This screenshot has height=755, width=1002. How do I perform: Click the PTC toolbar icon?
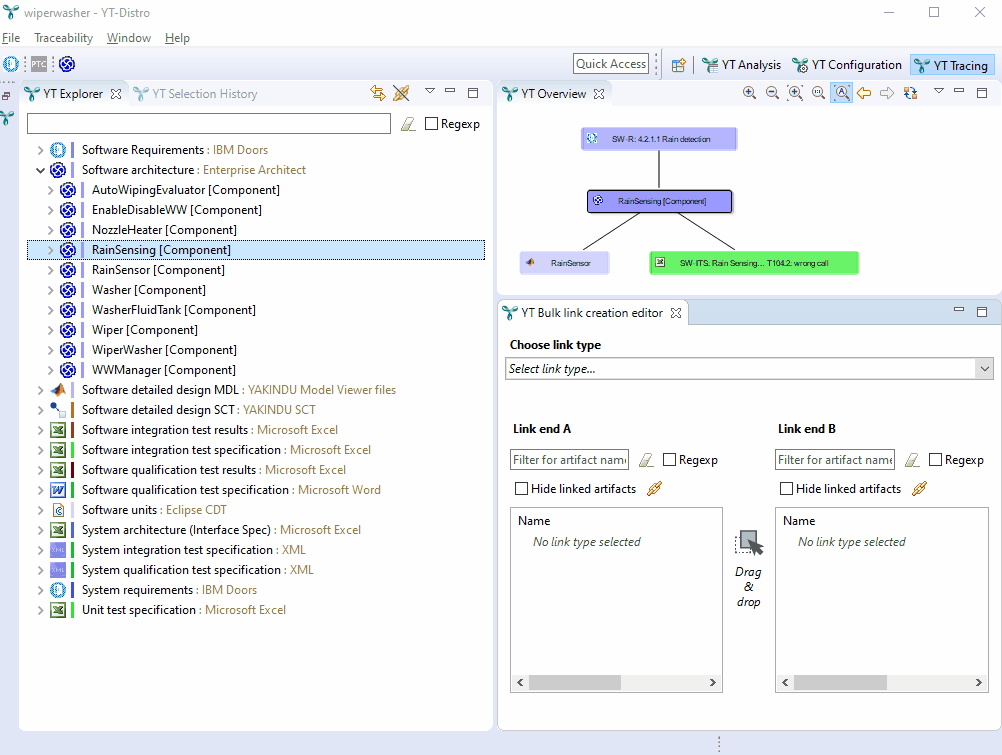(39, 64)
